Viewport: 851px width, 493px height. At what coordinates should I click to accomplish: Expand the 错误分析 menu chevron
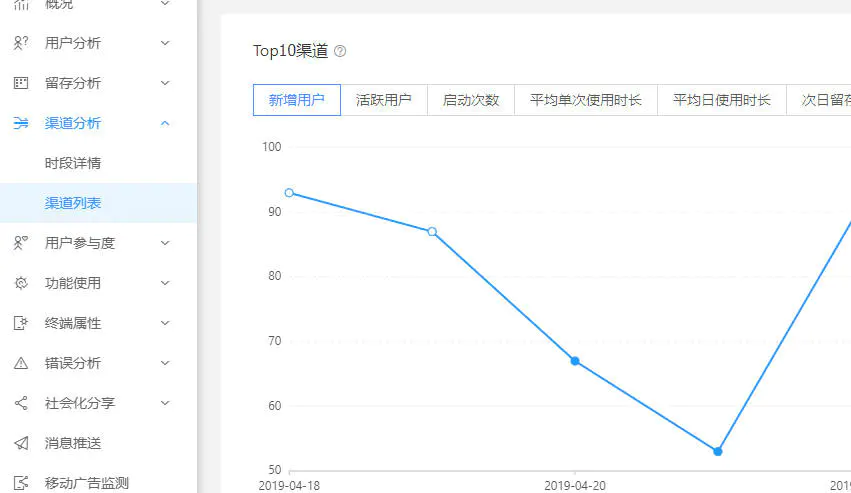pyautogui.click(x=165, y=363)
